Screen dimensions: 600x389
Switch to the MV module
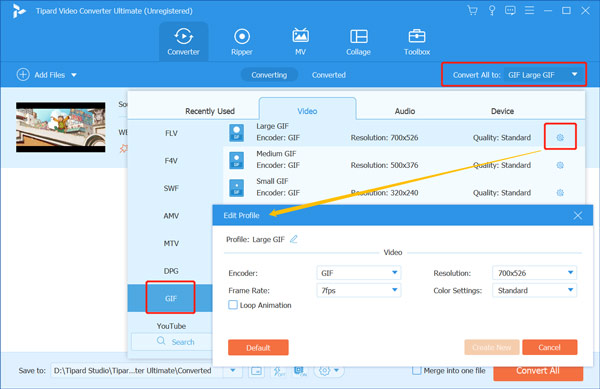(x=300, y=42)
